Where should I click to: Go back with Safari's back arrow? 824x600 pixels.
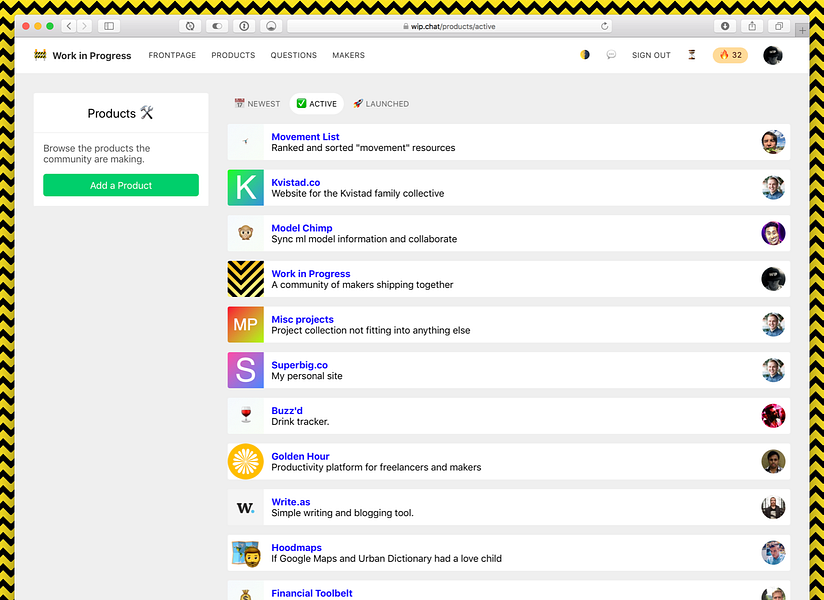click(69, 26)
